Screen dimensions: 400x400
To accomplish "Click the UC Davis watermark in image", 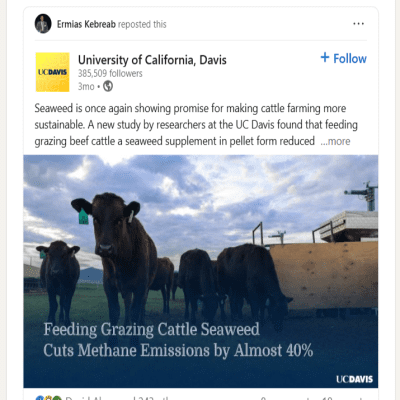I will click(354, 379).
